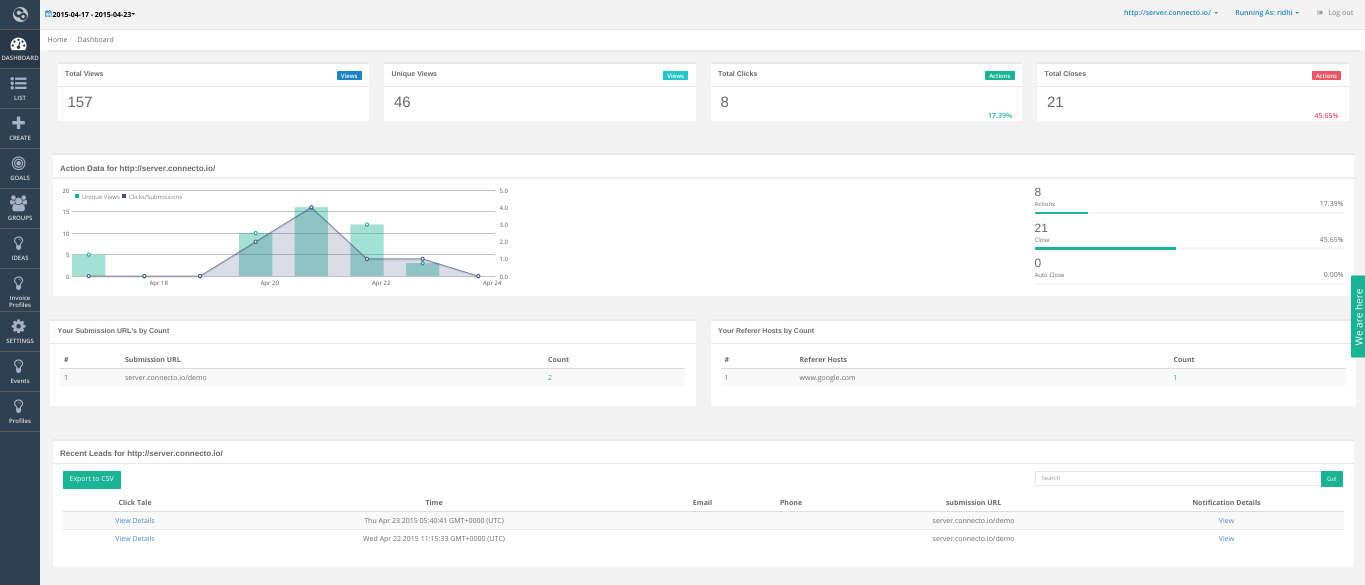Click the Total Views value 157
Image resolution: width=1365 pixels, height=585 pixels.
coord(79,102)
